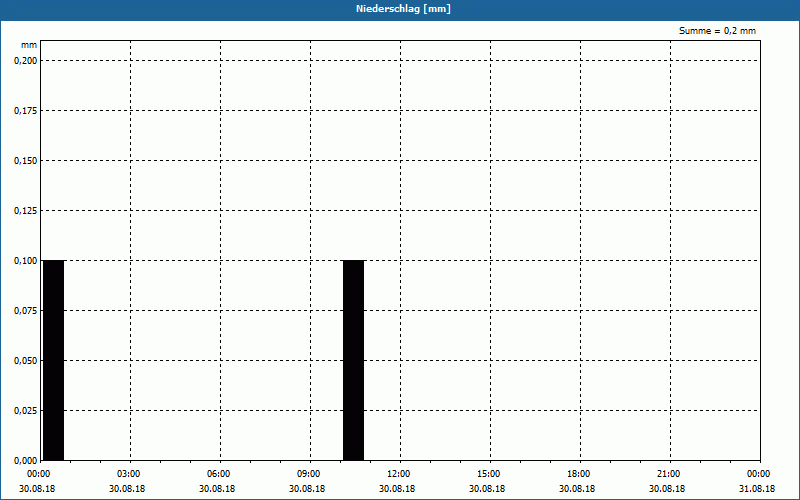Click the 09:00 time axis label

coord(308,474)
